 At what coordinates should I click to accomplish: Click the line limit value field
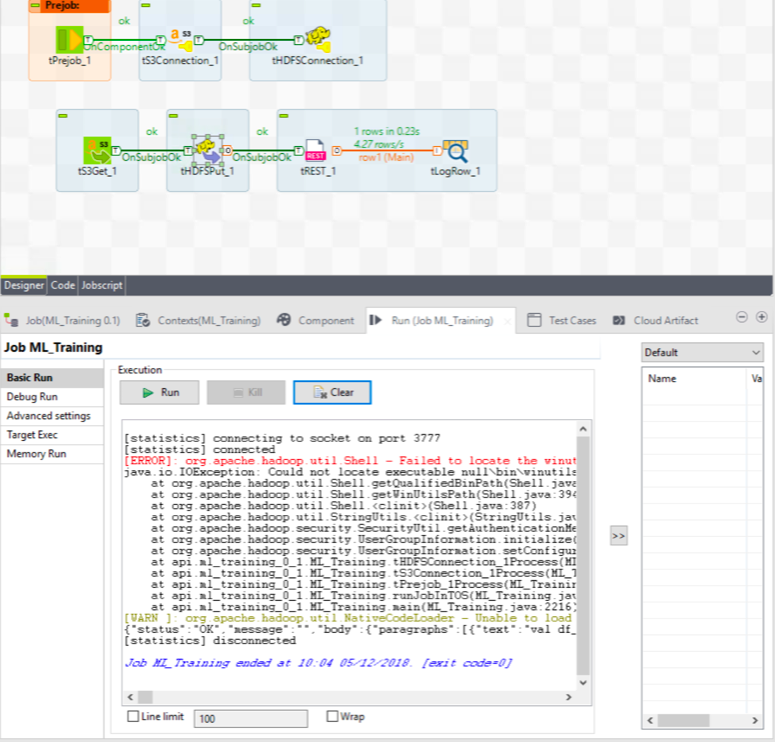250,718
